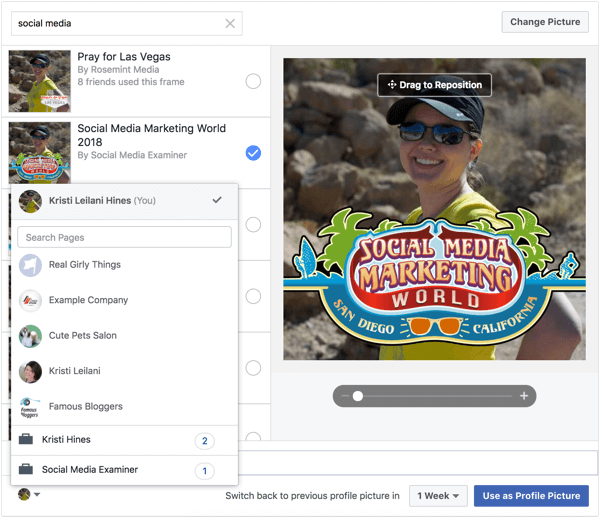Click the profile picture preview image

tap(434, 209)
